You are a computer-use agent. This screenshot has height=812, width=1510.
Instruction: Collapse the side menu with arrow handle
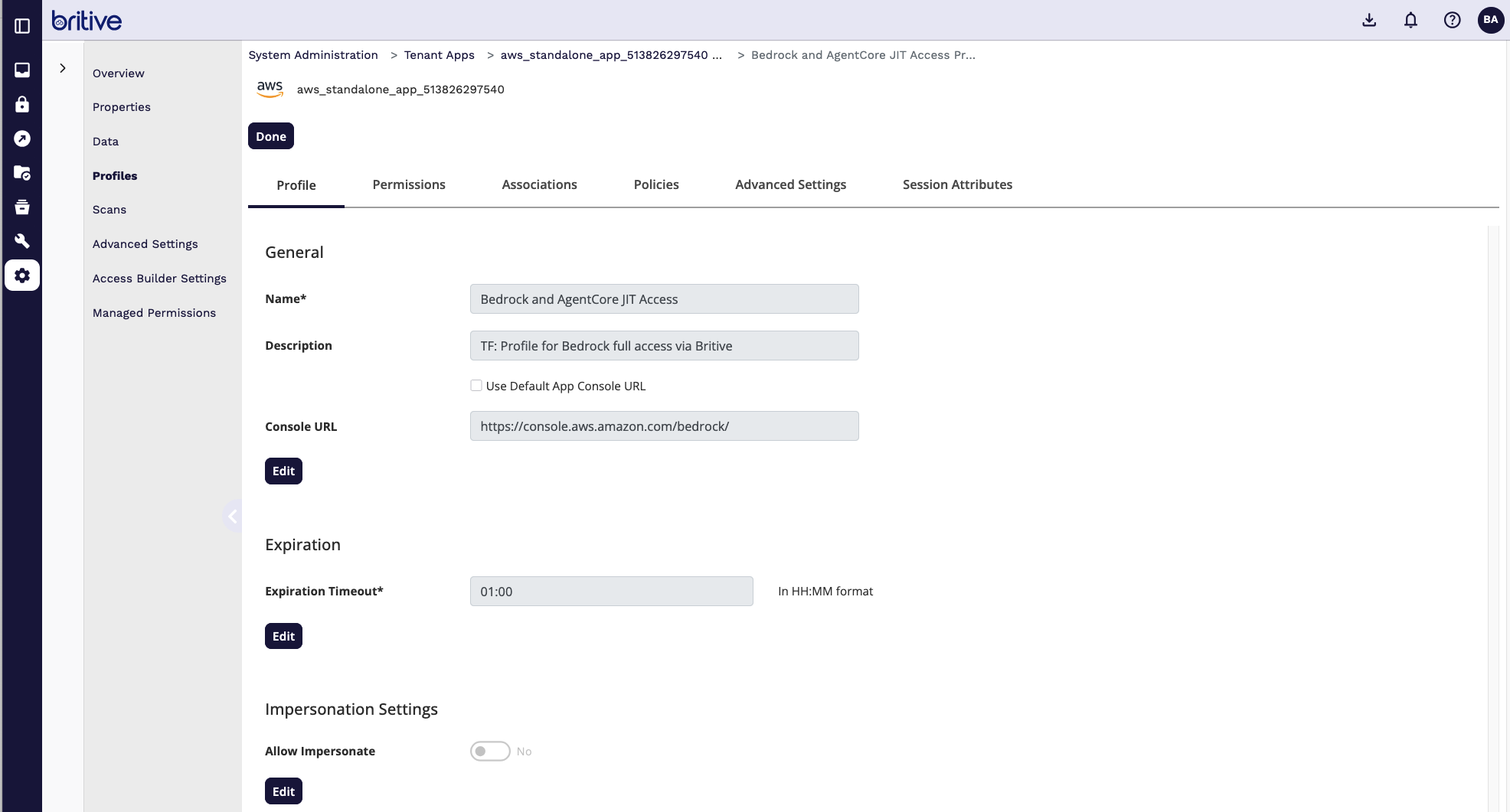click(x=232, y=517)
